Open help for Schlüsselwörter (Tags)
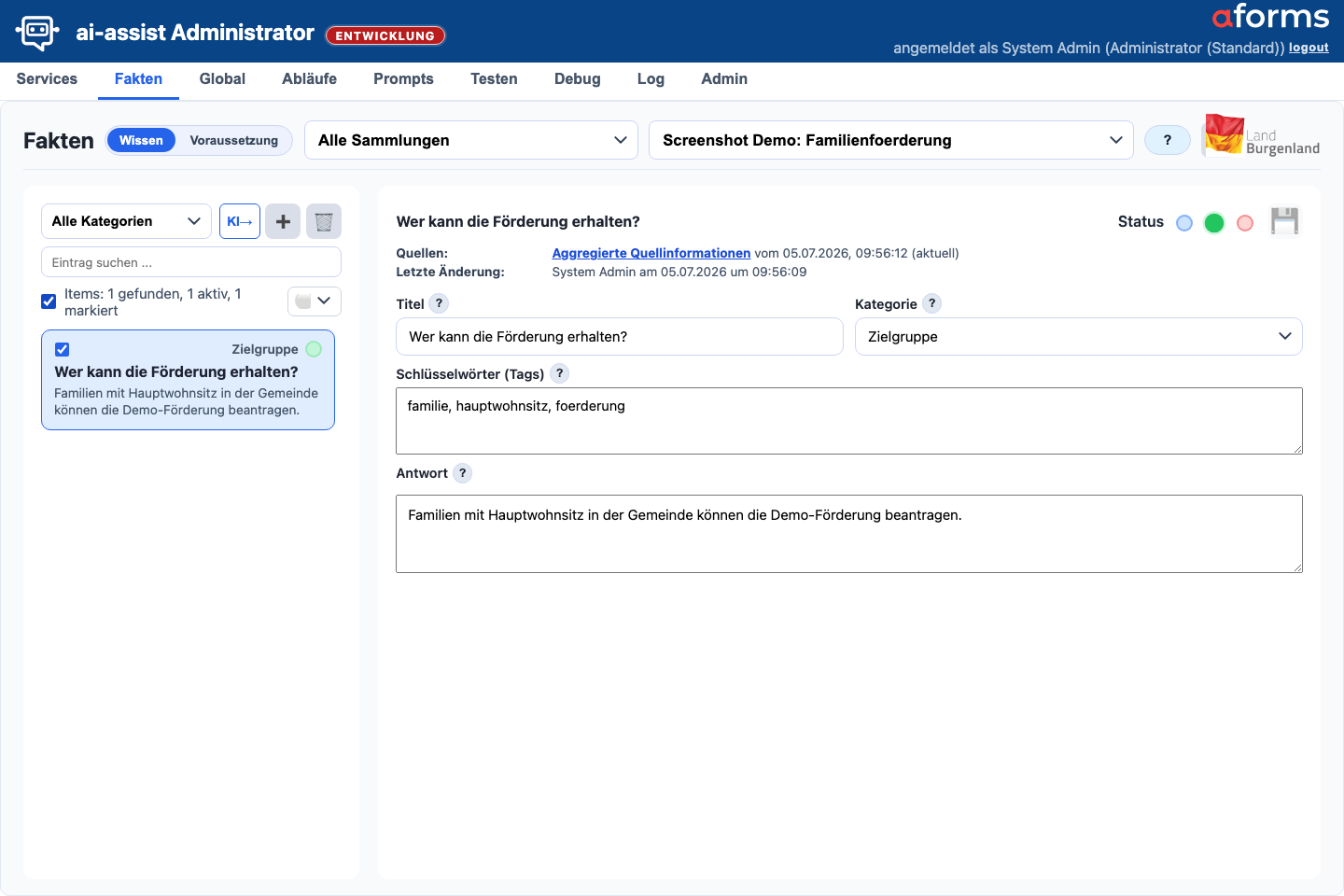This screenshot has width=1344, height=896. [559, 373]
